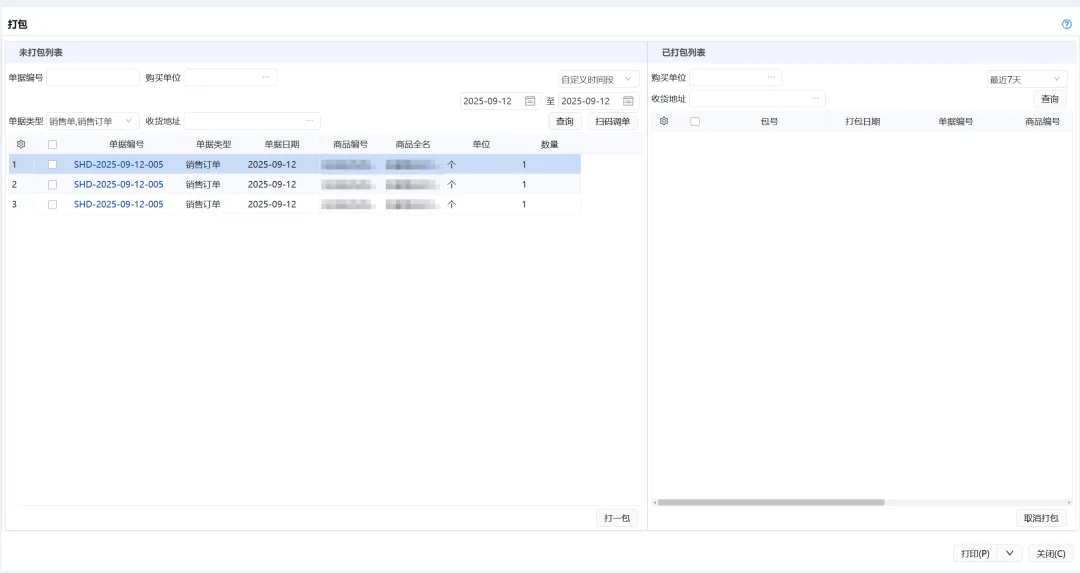Click ellipsis in unpacked 收货地址 field

coord(310,121)
